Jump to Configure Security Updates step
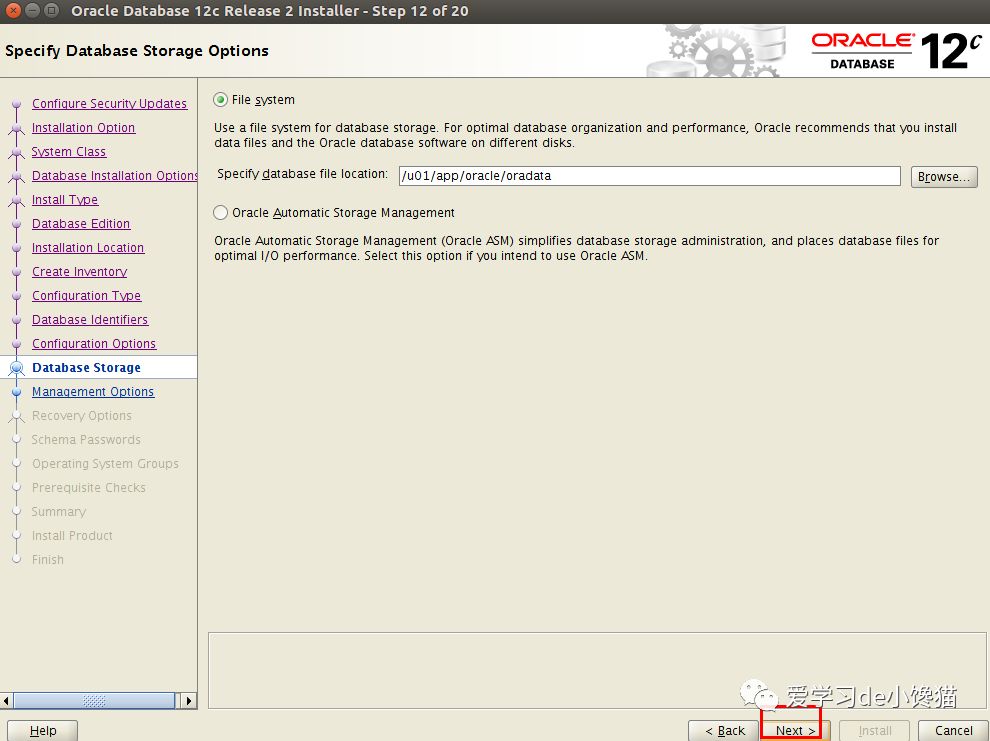Screen dimensions: 990x741 click(x=109, y=104)
